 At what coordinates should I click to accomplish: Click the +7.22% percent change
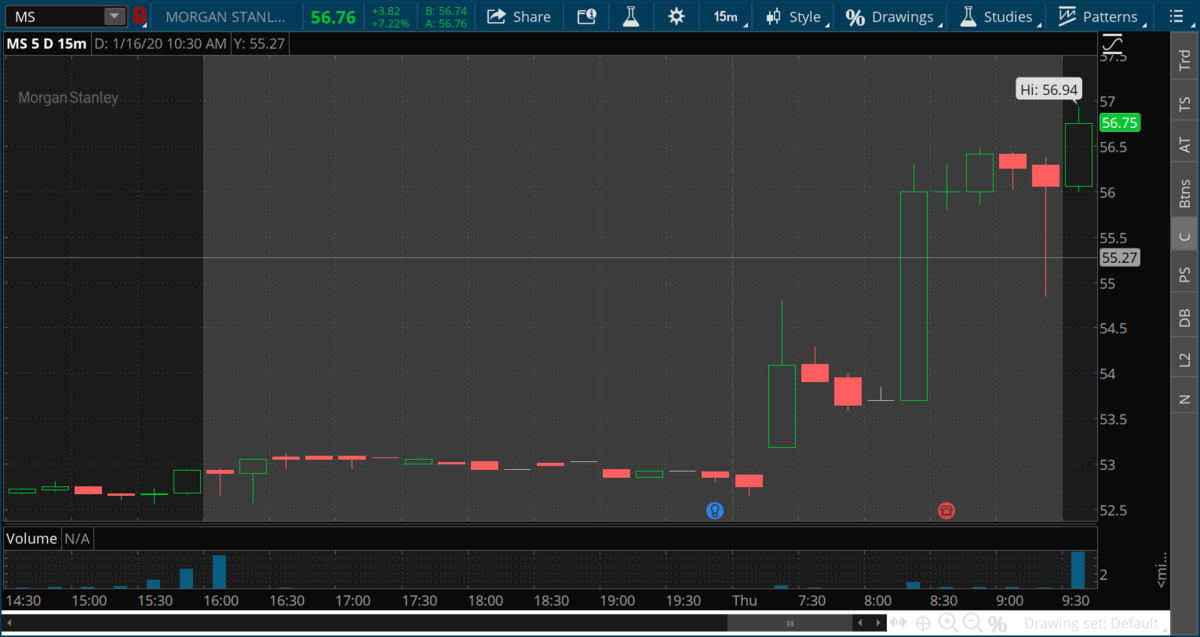coord(390,23)
